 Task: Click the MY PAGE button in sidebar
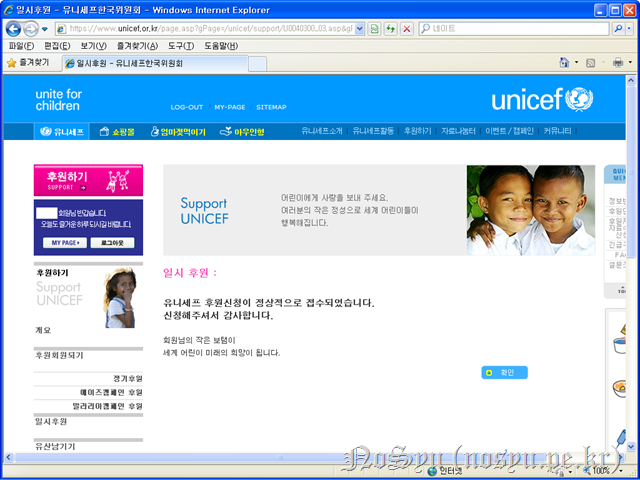64,242
